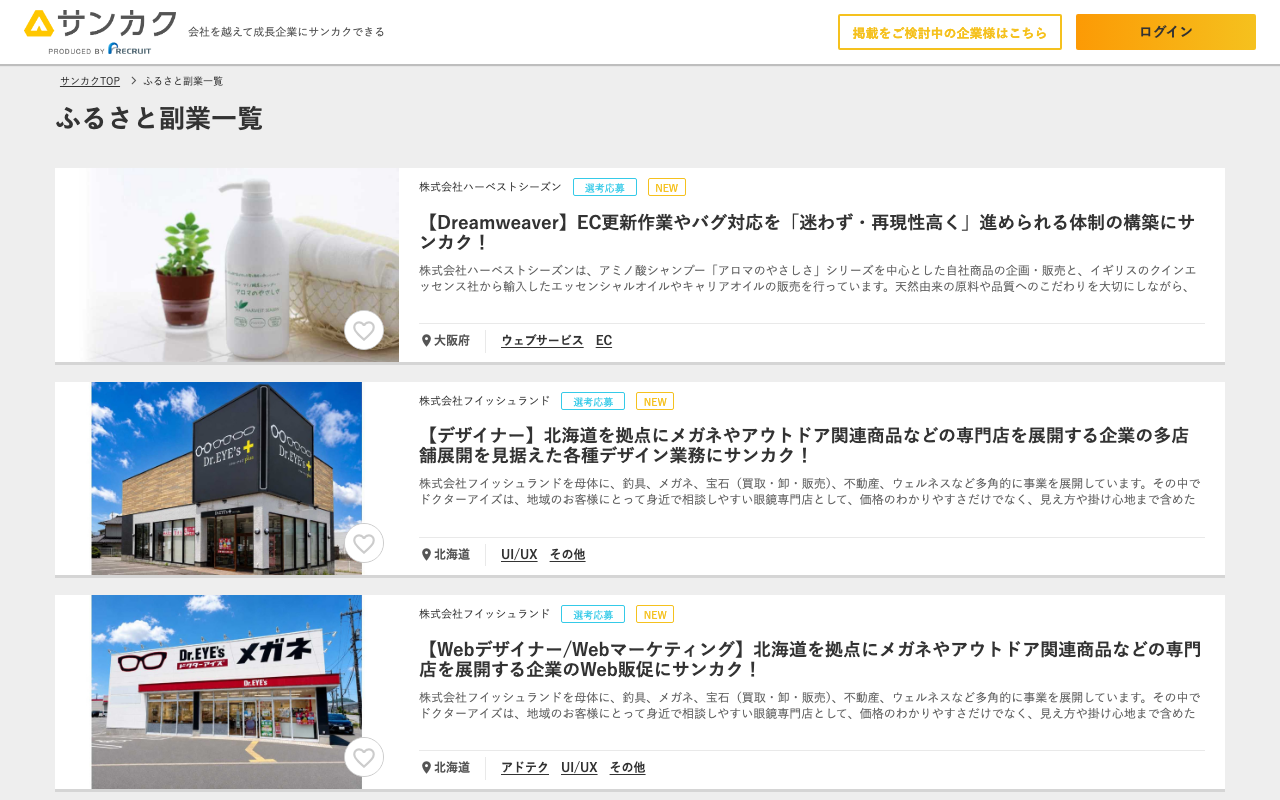Select the UI/UX tag in the Webデザイナー/Webマーケティング listing
This screenshot has height=800, width=1280.
pyautogui.click(x=579, y=768)
